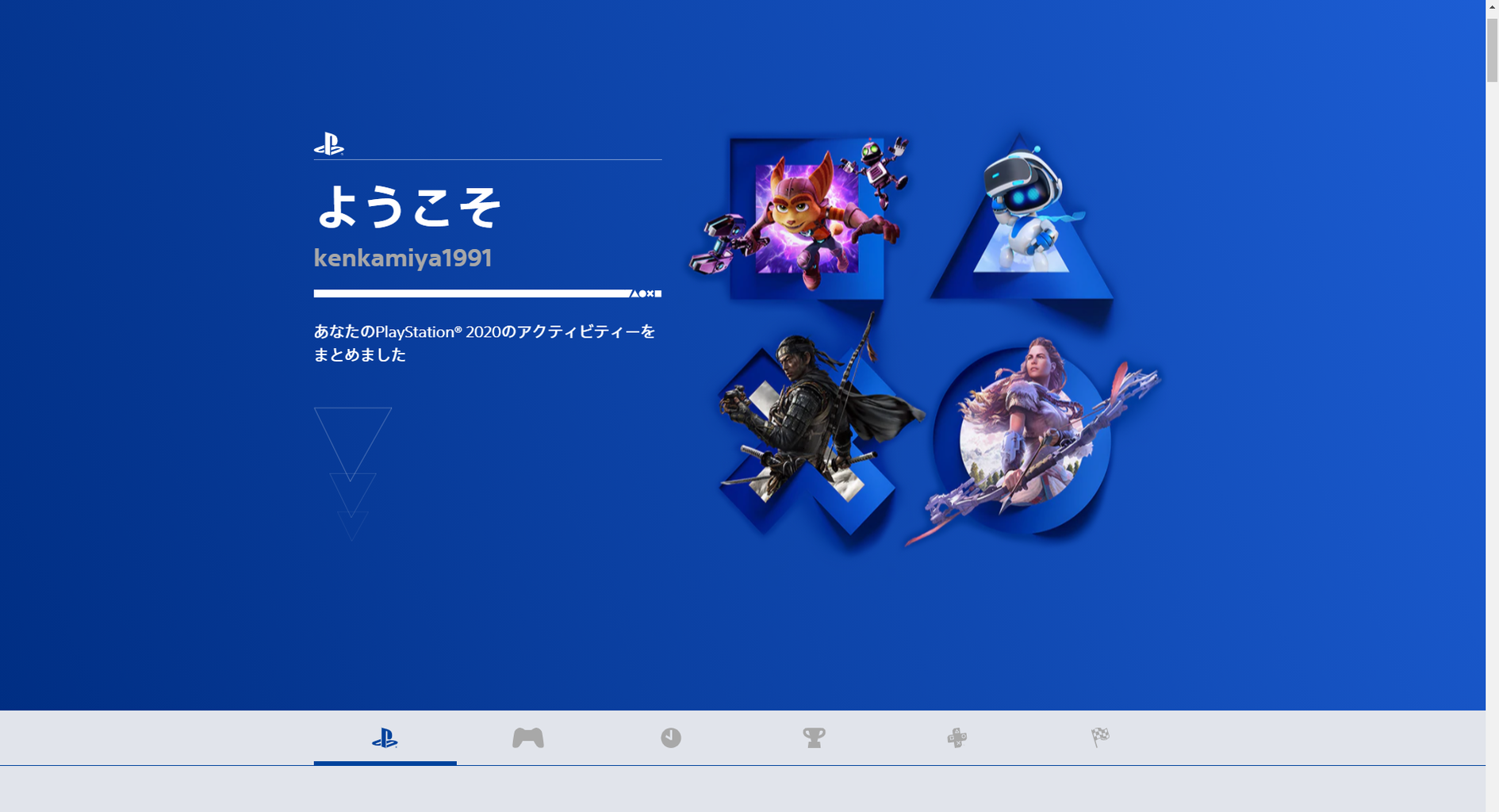Click the あなたのPlayStation 2020 summary text
The width and height of the screenshot is (1499, 812).
coord(485,343)
